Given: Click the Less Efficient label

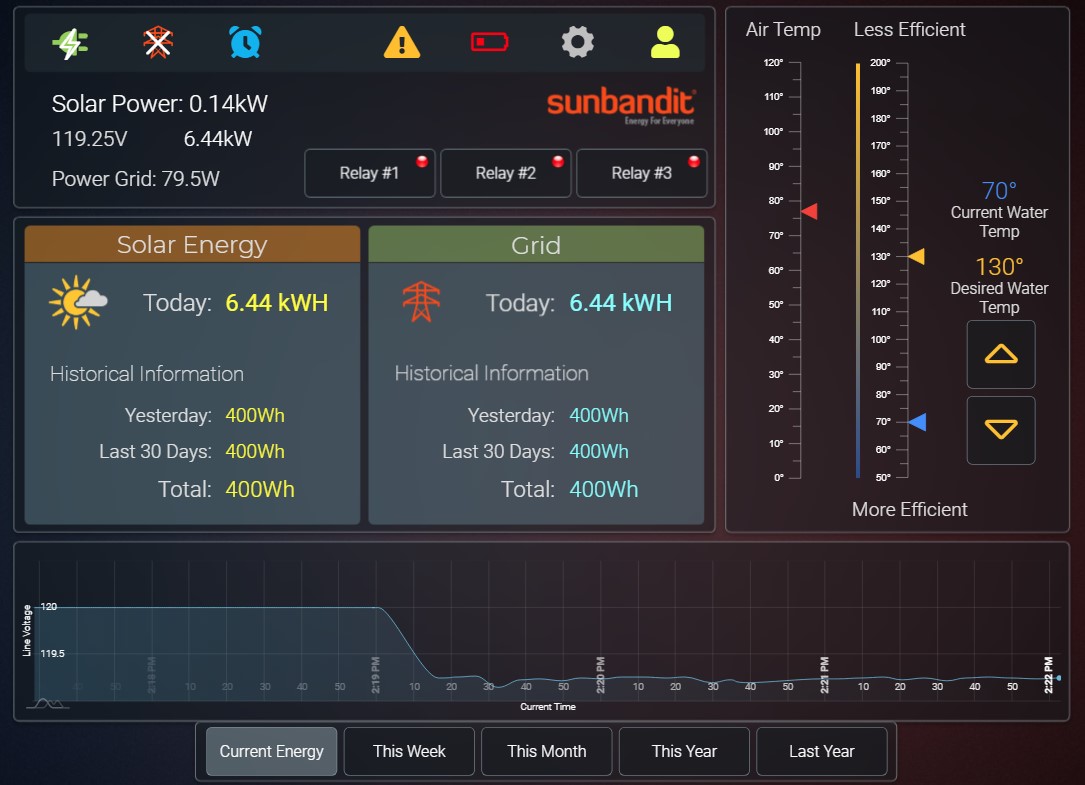Looking at the screenshot, I should pos(909,30).
